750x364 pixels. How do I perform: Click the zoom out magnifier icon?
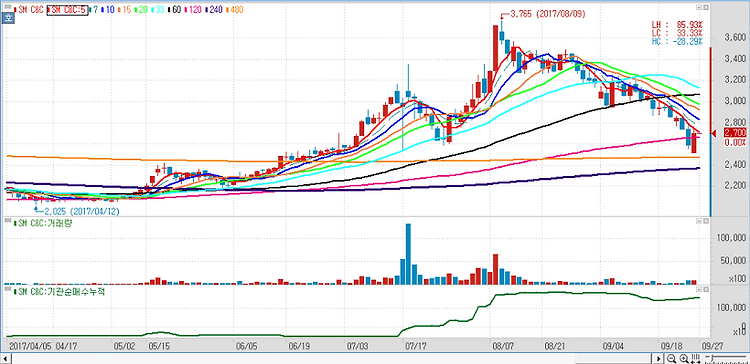(x=672, y=359)
